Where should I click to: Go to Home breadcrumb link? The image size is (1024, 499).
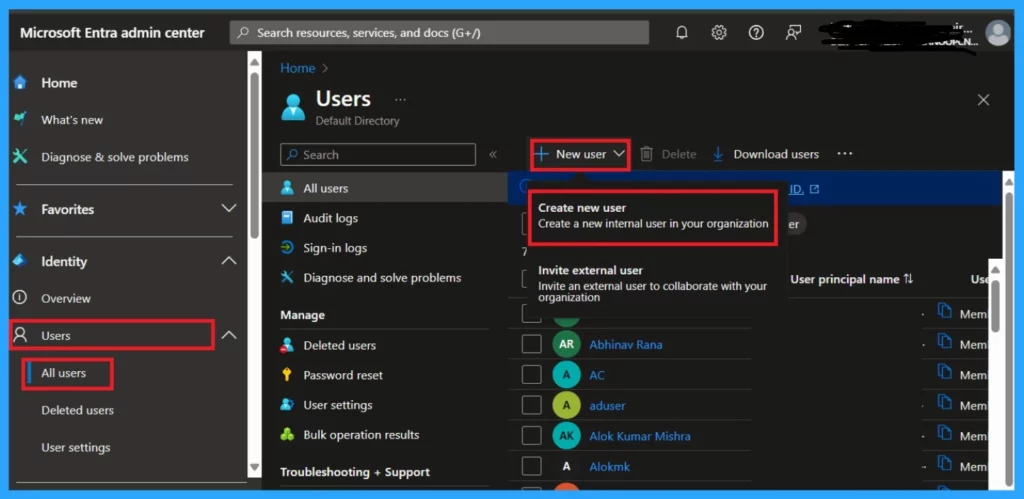[298, 68]
